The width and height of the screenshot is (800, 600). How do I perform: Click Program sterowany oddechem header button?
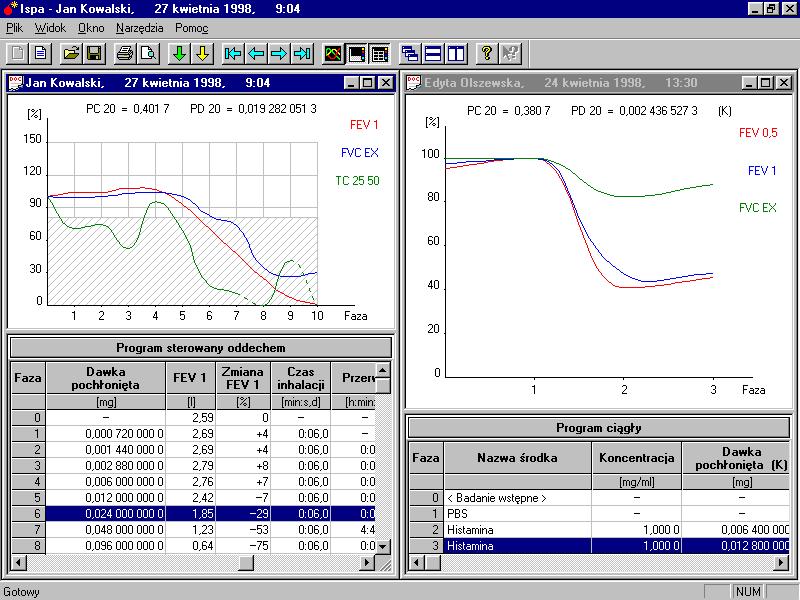[201, 347]
